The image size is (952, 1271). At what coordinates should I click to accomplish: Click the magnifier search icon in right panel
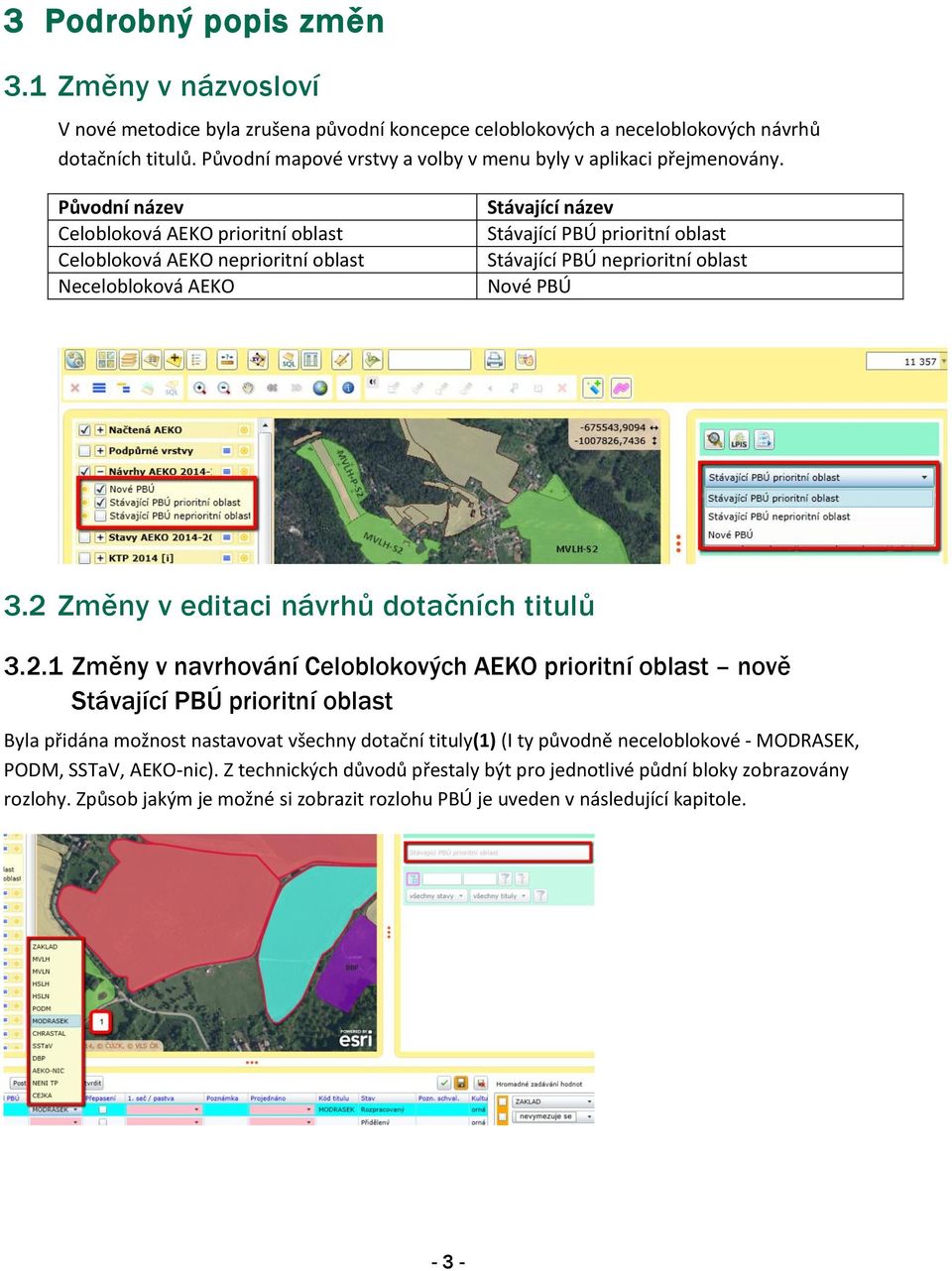714,439
